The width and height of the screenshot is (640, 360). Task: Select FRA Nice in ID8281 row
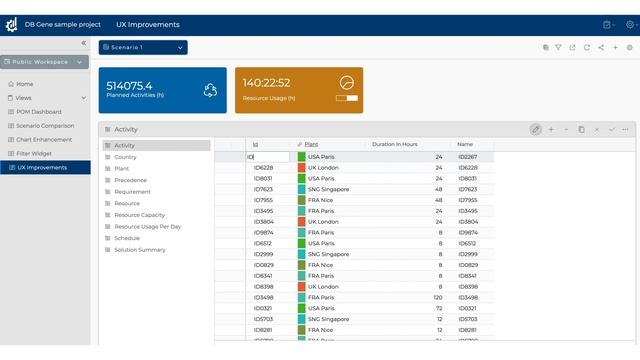(320, 330)
